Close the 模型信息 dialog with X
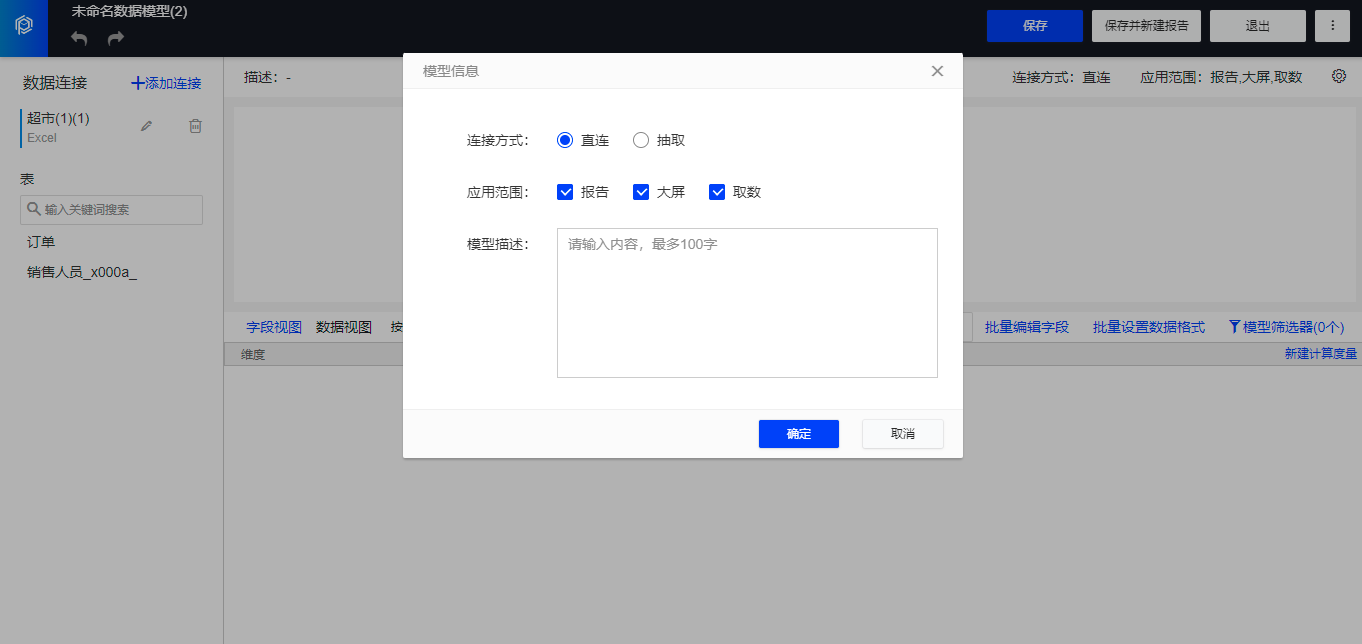 [x=937, y=71]
